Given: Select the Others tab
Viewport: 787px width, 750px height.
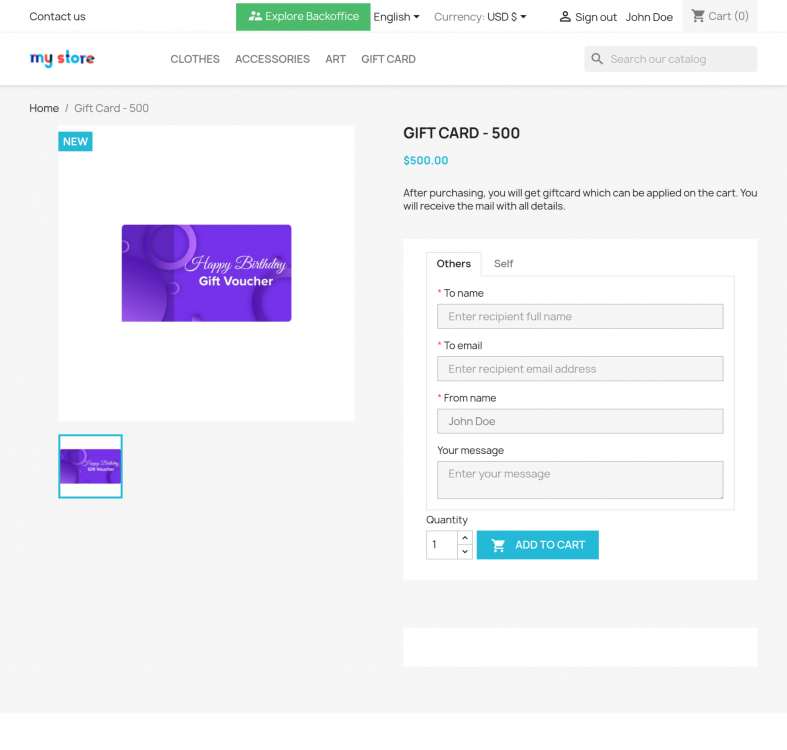Looking at the screenshot, I should pyautogui.click(x=454, y=264).
